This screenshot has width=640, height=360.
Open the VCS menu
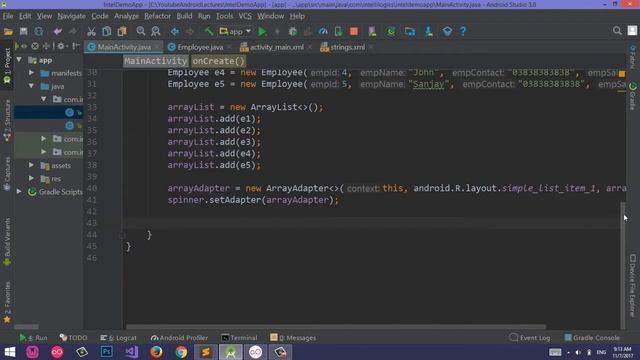click(x=245, y=16)
